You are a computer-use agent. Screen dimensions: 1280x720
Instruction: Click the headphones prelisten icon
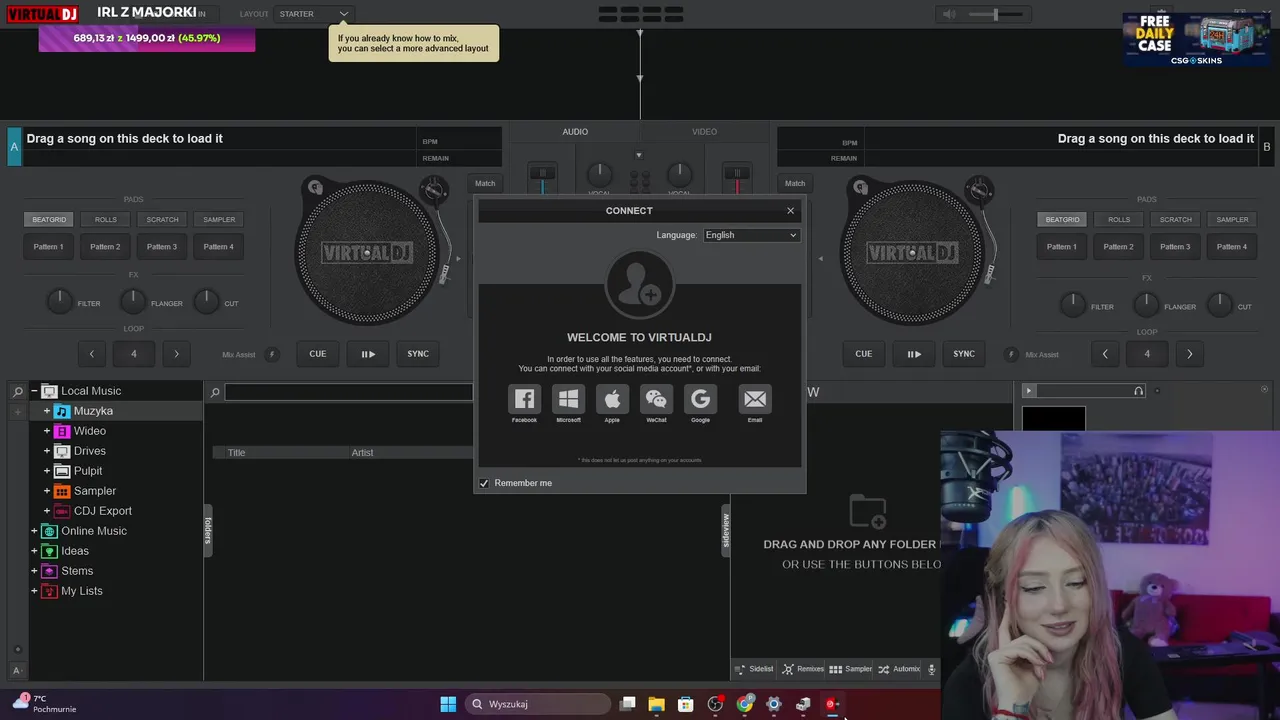pos(1138,391)
